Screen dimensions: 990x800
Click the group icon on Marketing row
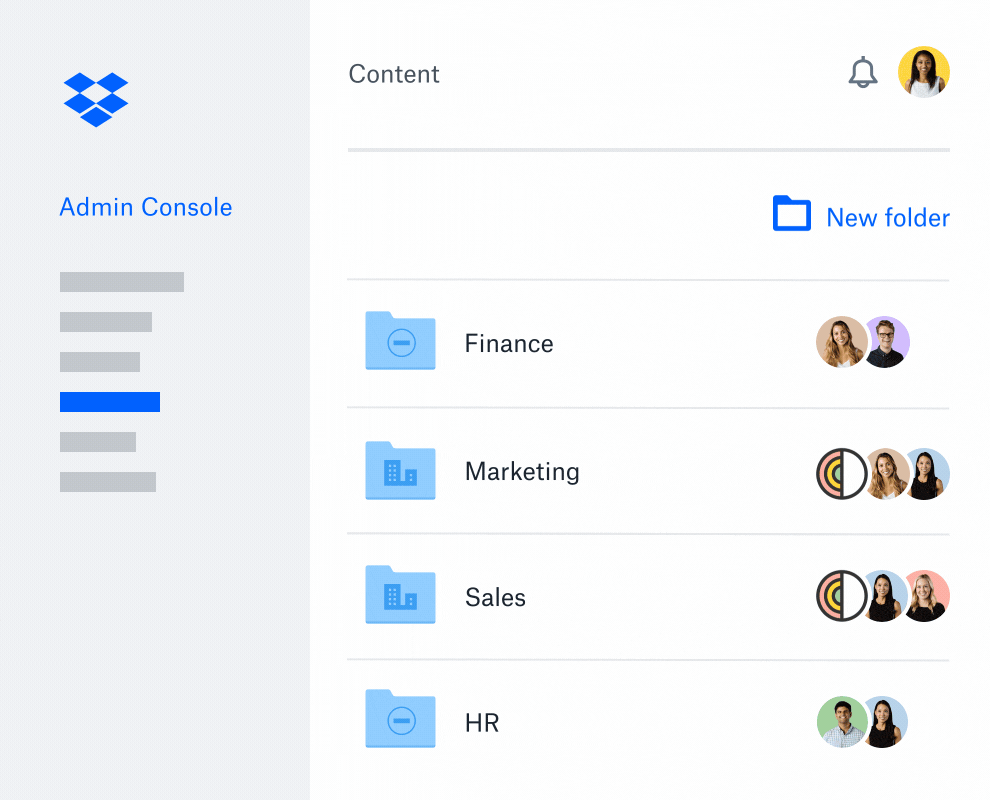840,474
